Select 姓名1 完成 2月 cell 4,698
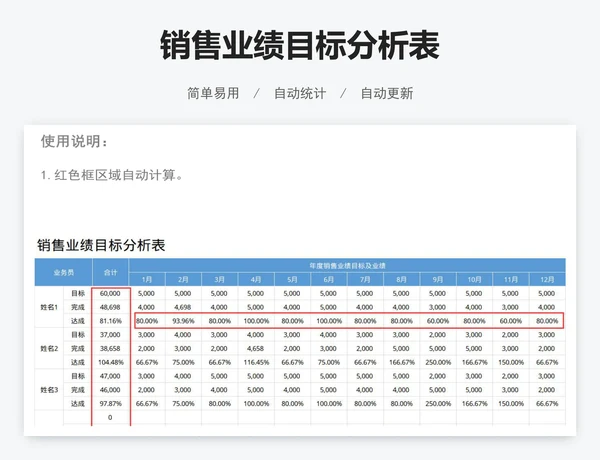 click(x=183, y=307)
